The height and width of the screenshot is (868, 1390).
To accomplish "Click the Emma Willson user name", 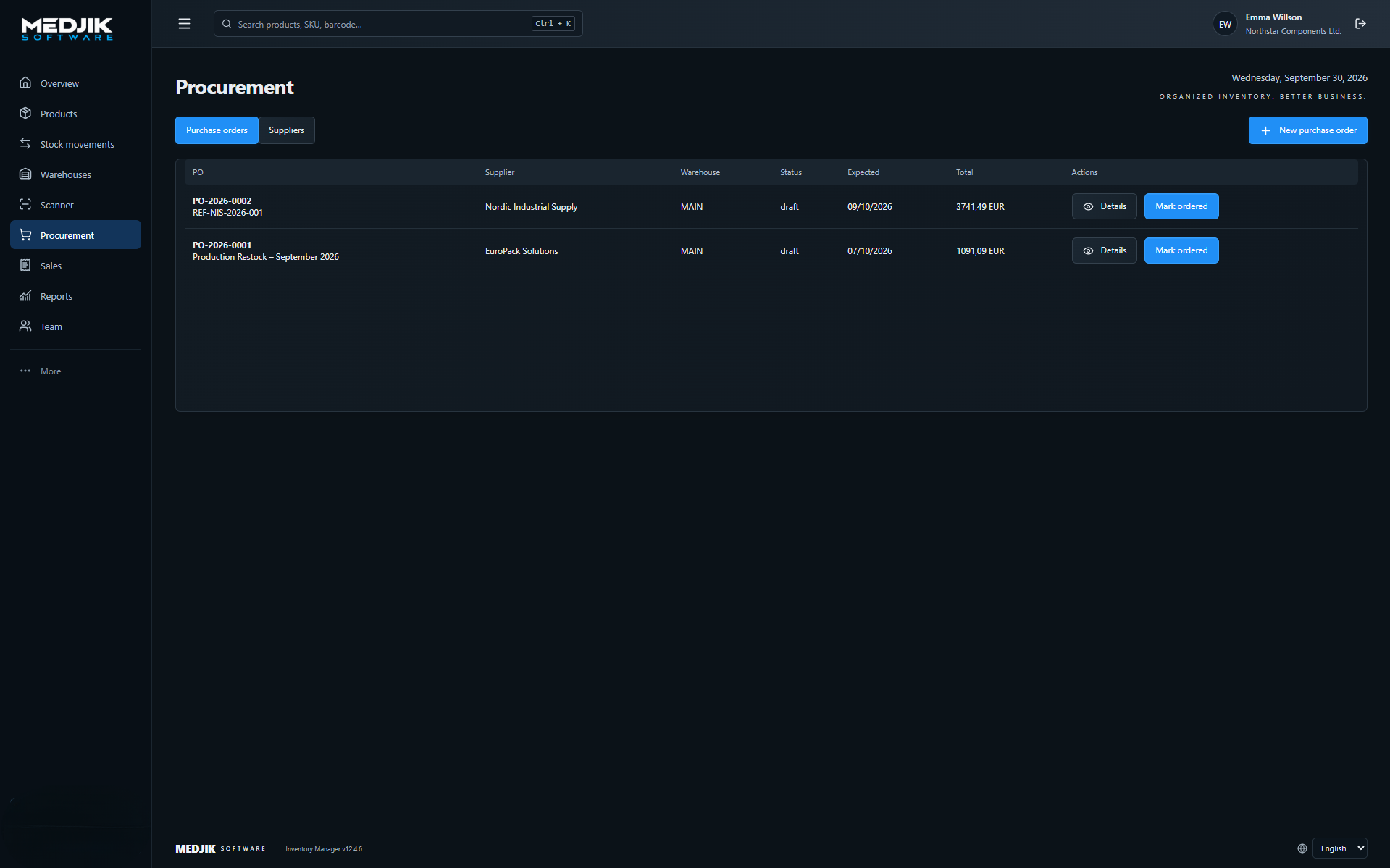I will click(x=1273, y=17).
